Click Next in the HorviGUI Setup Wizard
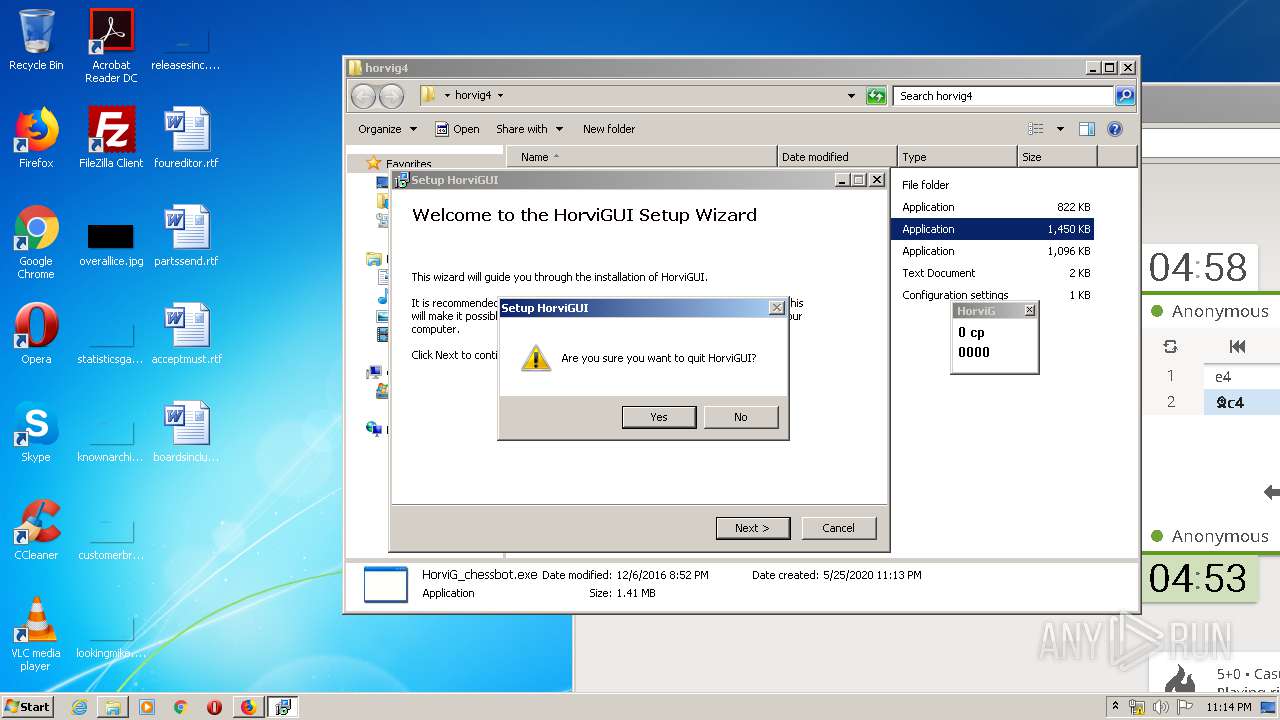Image resolution: width=1280 pixels, height=720 pixels. [752, 528]
